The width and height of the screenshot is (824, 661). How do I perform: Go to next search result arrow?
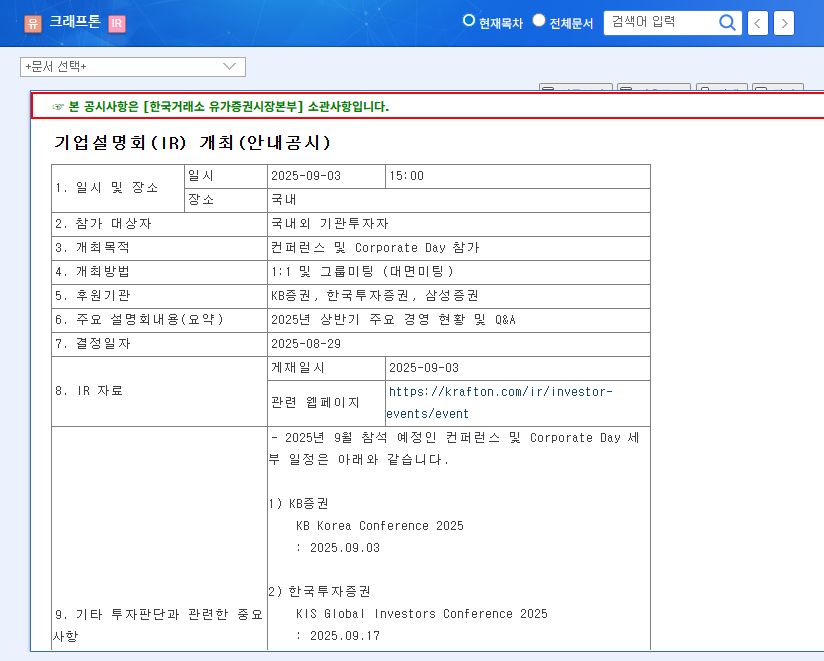[x=784, y=23]
